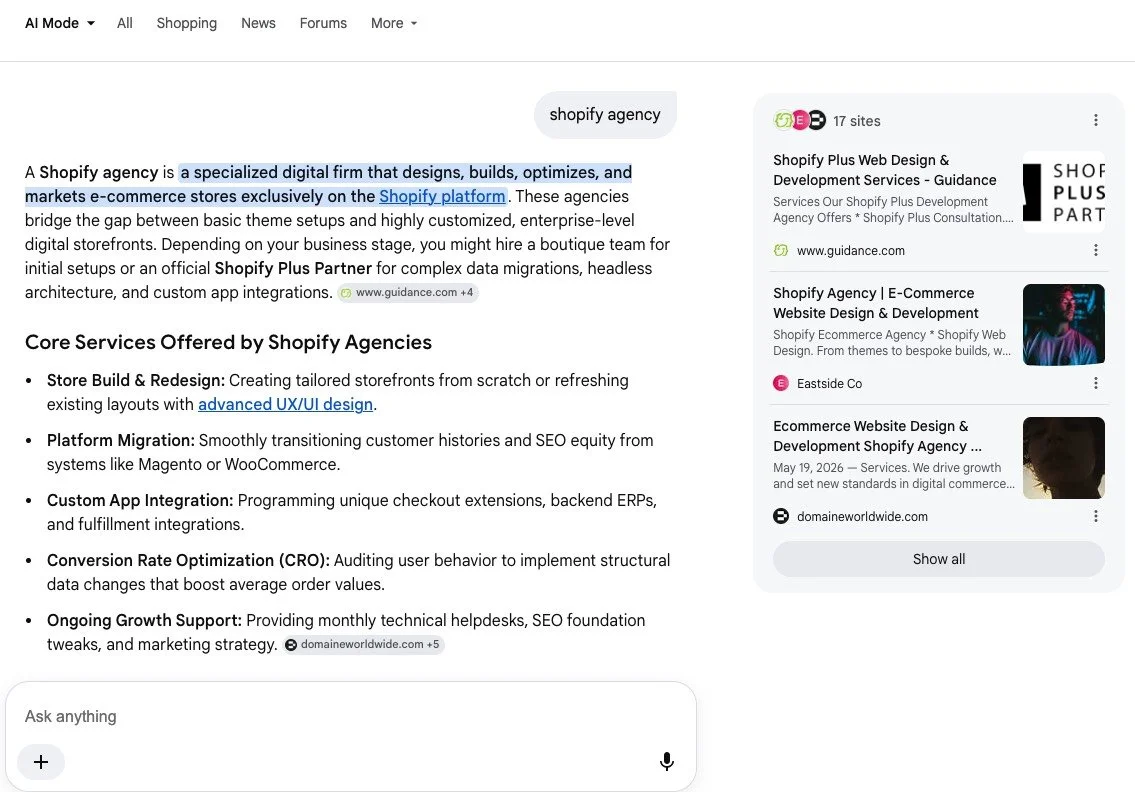Screen dimensions: 1135x792
Task: Click the green guidance.com favicon
Action: point(781,250)
